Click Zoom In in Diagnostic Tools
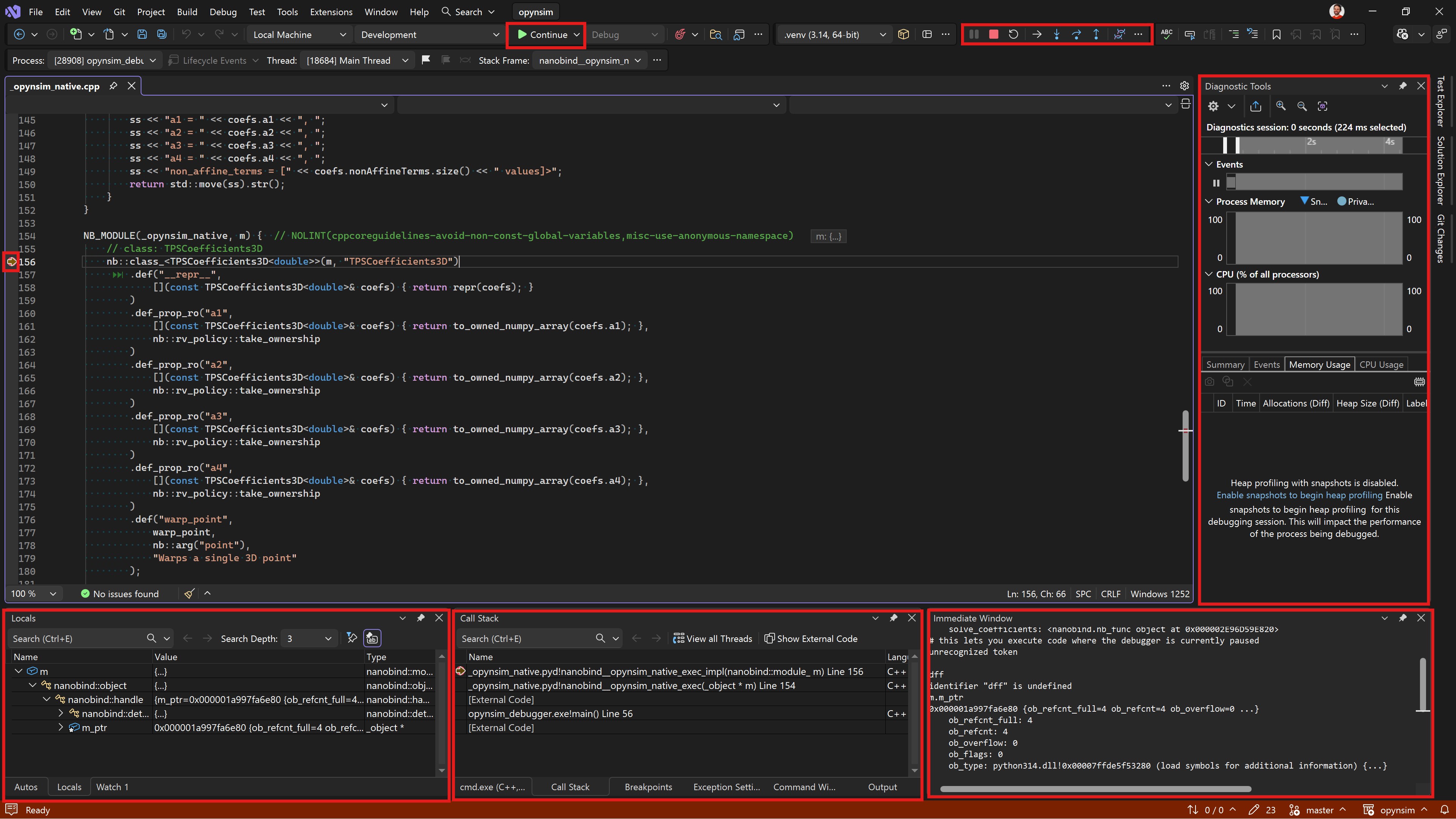This screenshot has height=819, width=1456. point(1281,106)
